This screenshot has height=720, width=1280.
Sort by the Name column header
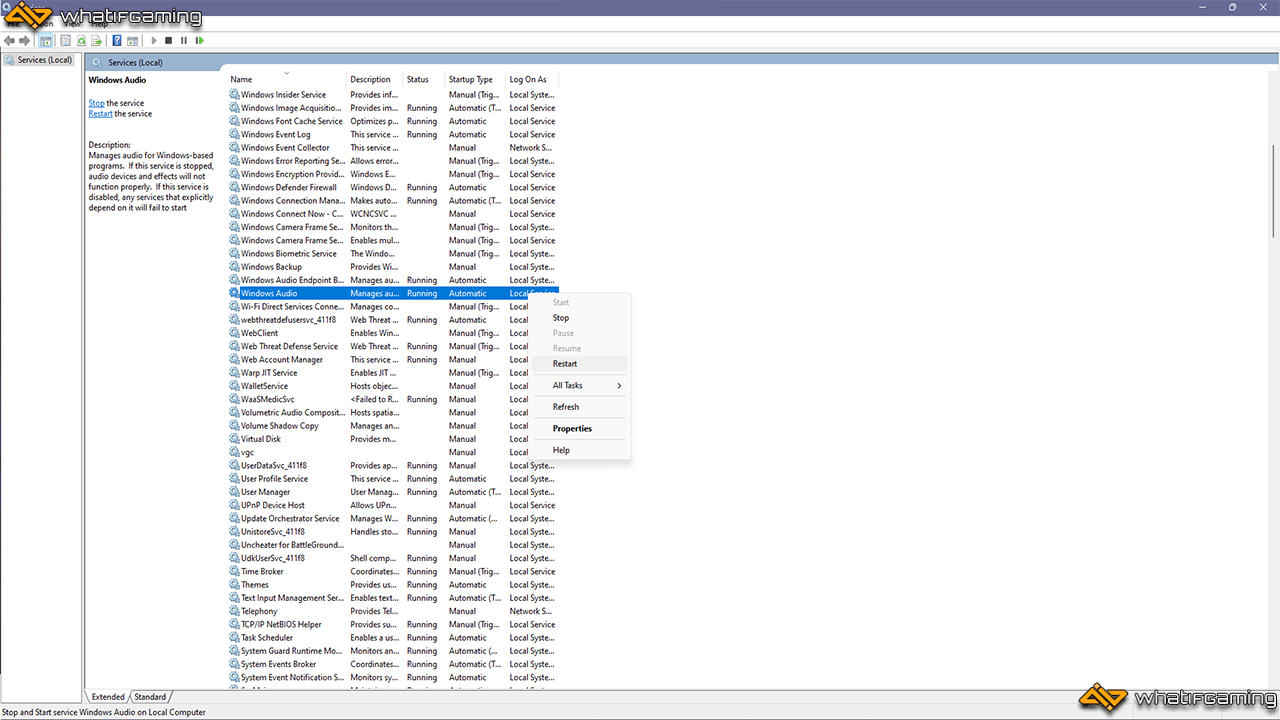point(287,80)
